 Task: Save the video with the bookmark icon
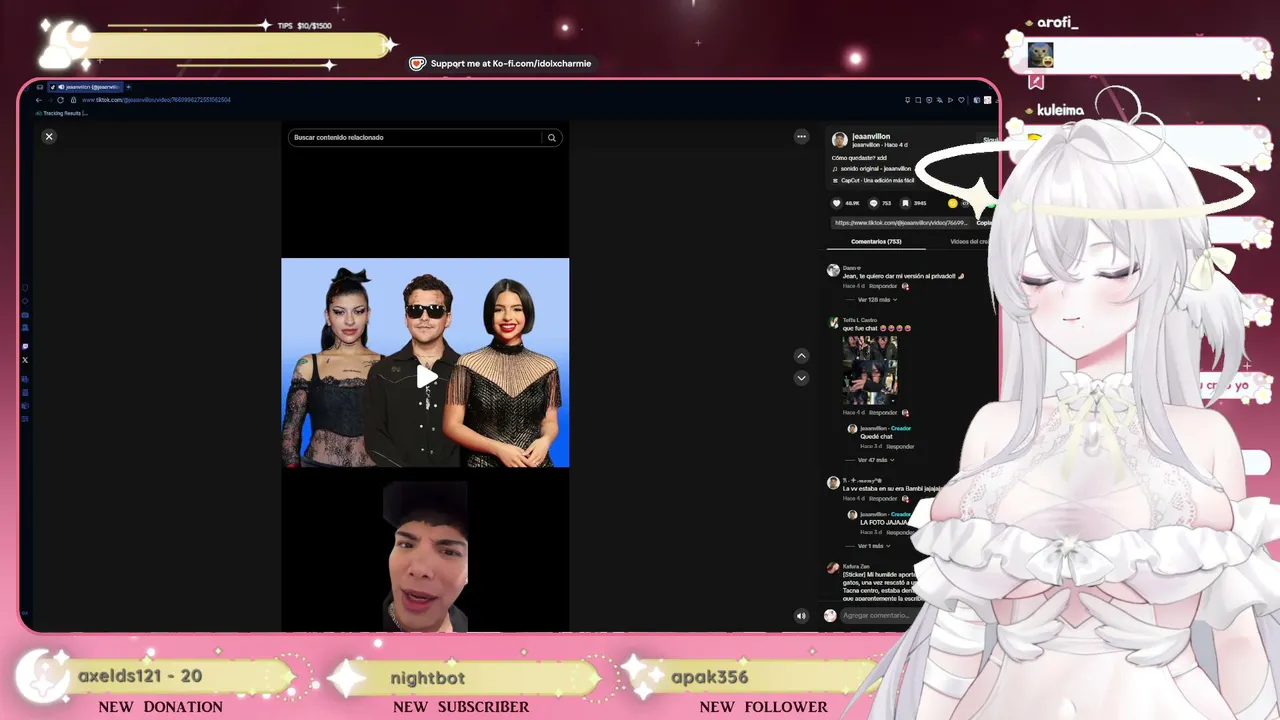[906, 203]
